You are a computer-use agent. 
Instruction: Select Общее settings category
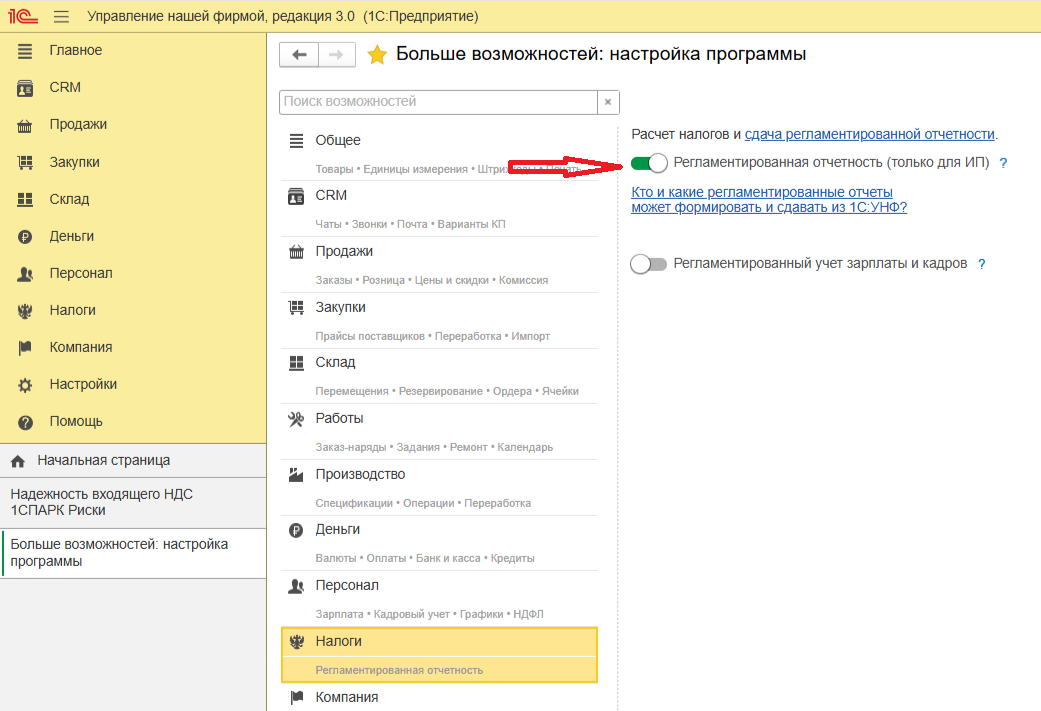pos(338,141)
